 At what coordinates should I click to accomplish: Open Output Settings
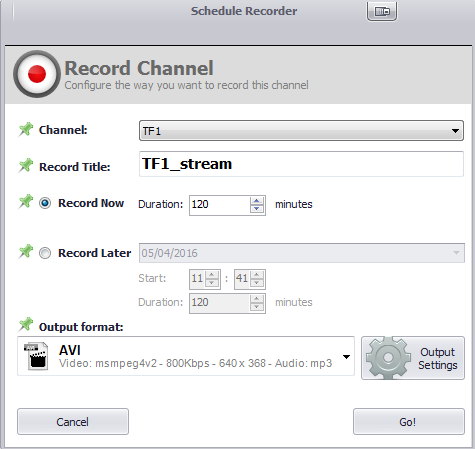click(x=413, y=358)
